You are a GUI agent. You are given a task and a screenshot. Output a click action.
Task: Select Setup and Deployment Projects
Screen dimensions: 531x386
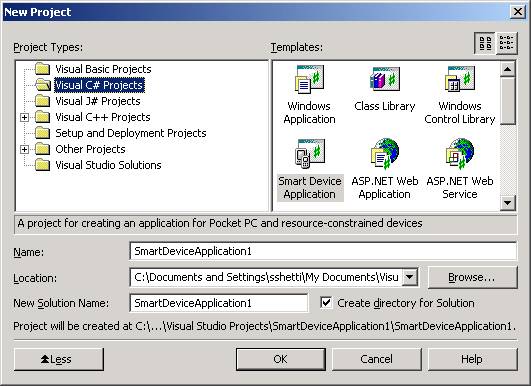click(x=131, y=133)
